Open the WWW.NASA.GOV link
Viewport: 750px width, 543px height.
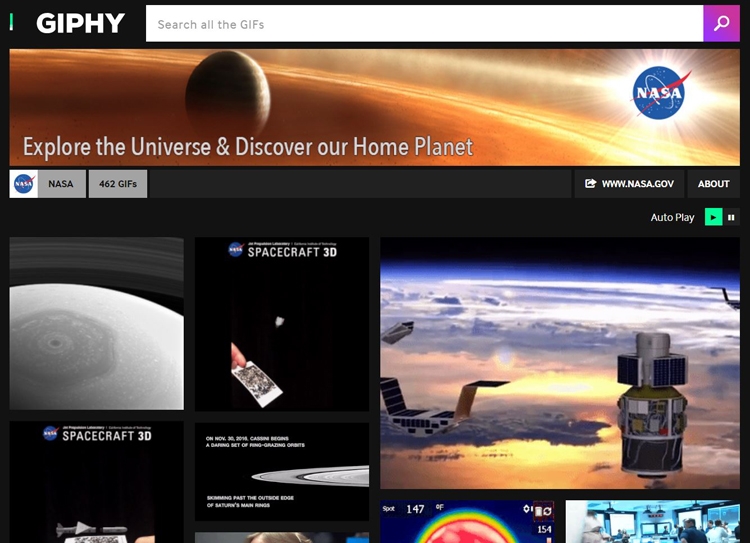point(637,184)
